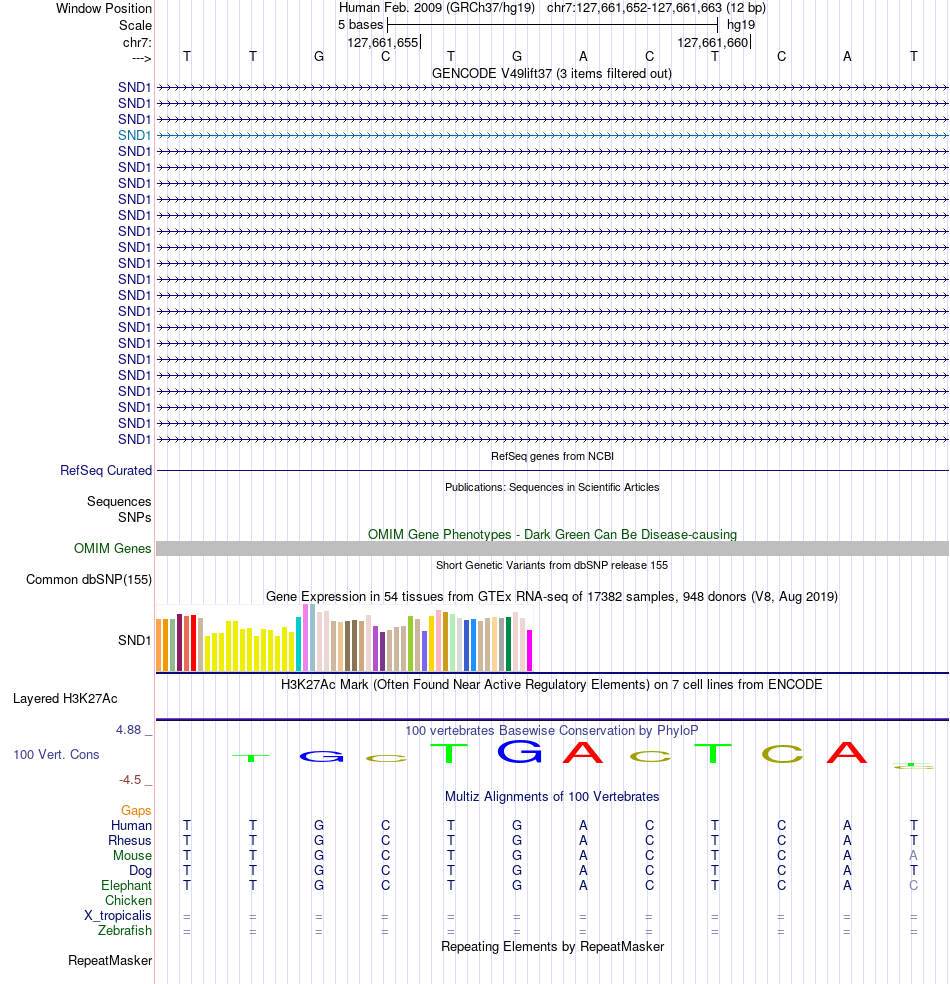Click the Chicken alignment row label
Viewport: 950px width, 984px height.
129,901
